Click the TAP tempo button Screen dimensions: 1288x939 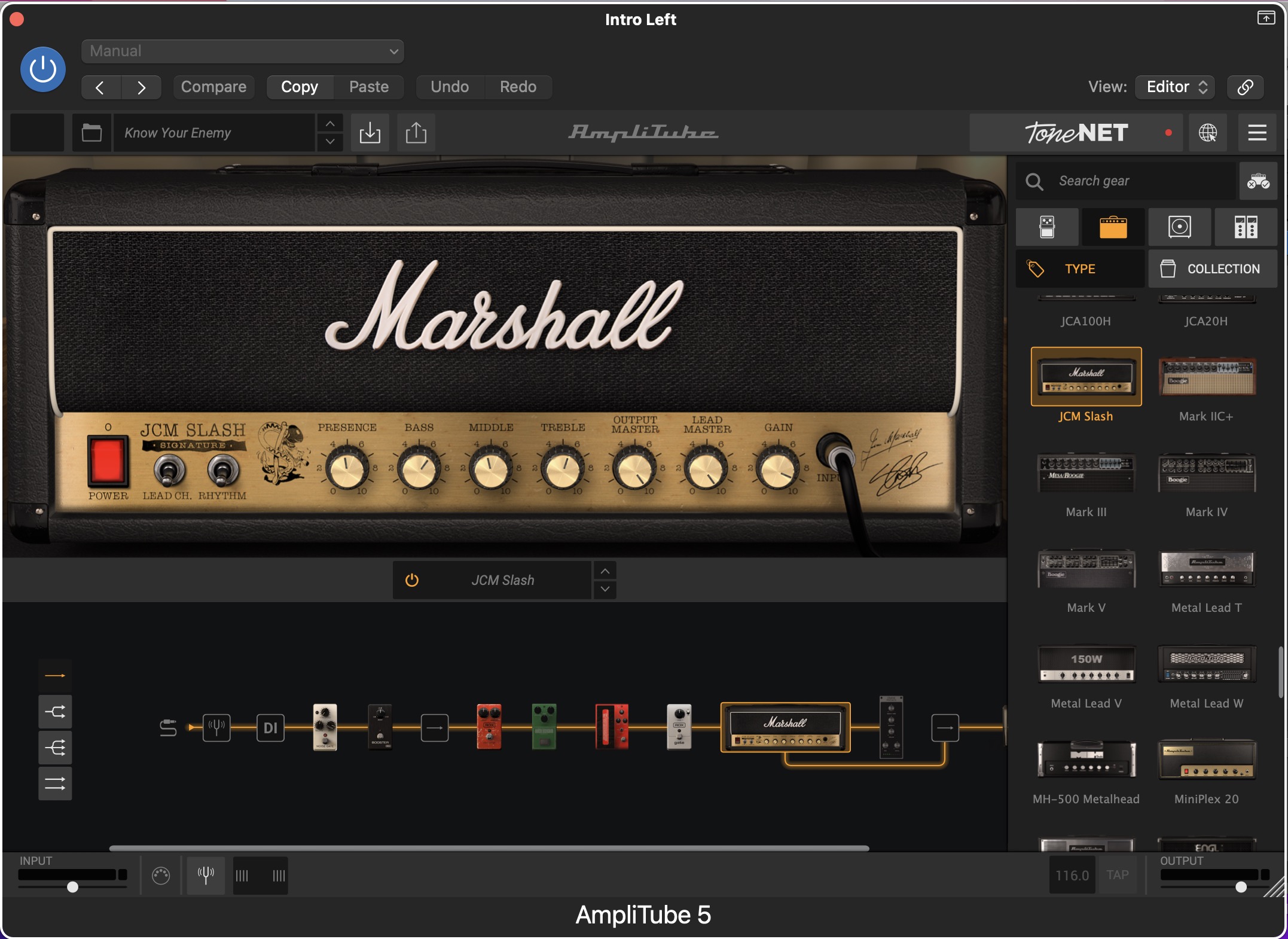coord(1117,876)
